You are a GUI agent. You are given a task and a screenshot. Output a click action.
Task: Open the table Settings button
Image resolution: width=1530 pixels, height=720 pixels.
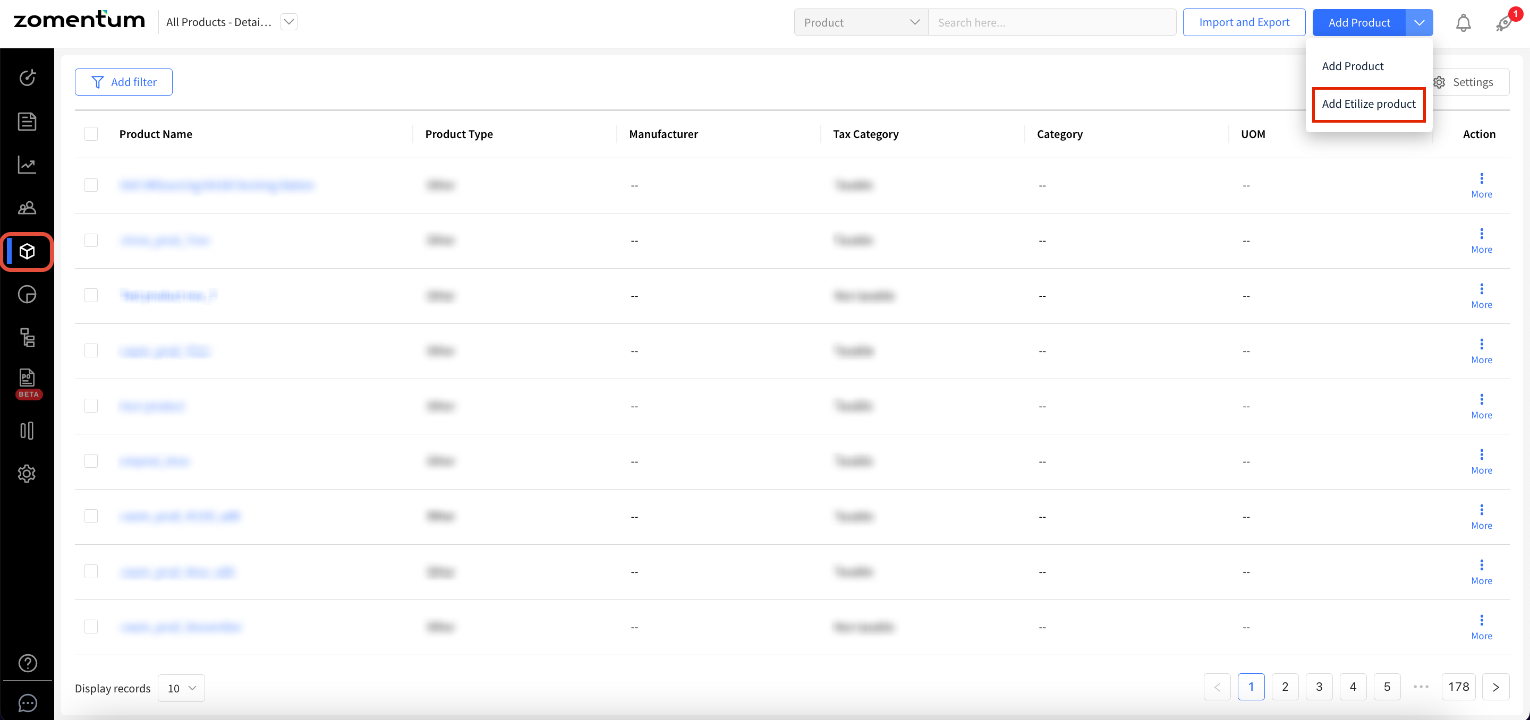coord(1464,82)
